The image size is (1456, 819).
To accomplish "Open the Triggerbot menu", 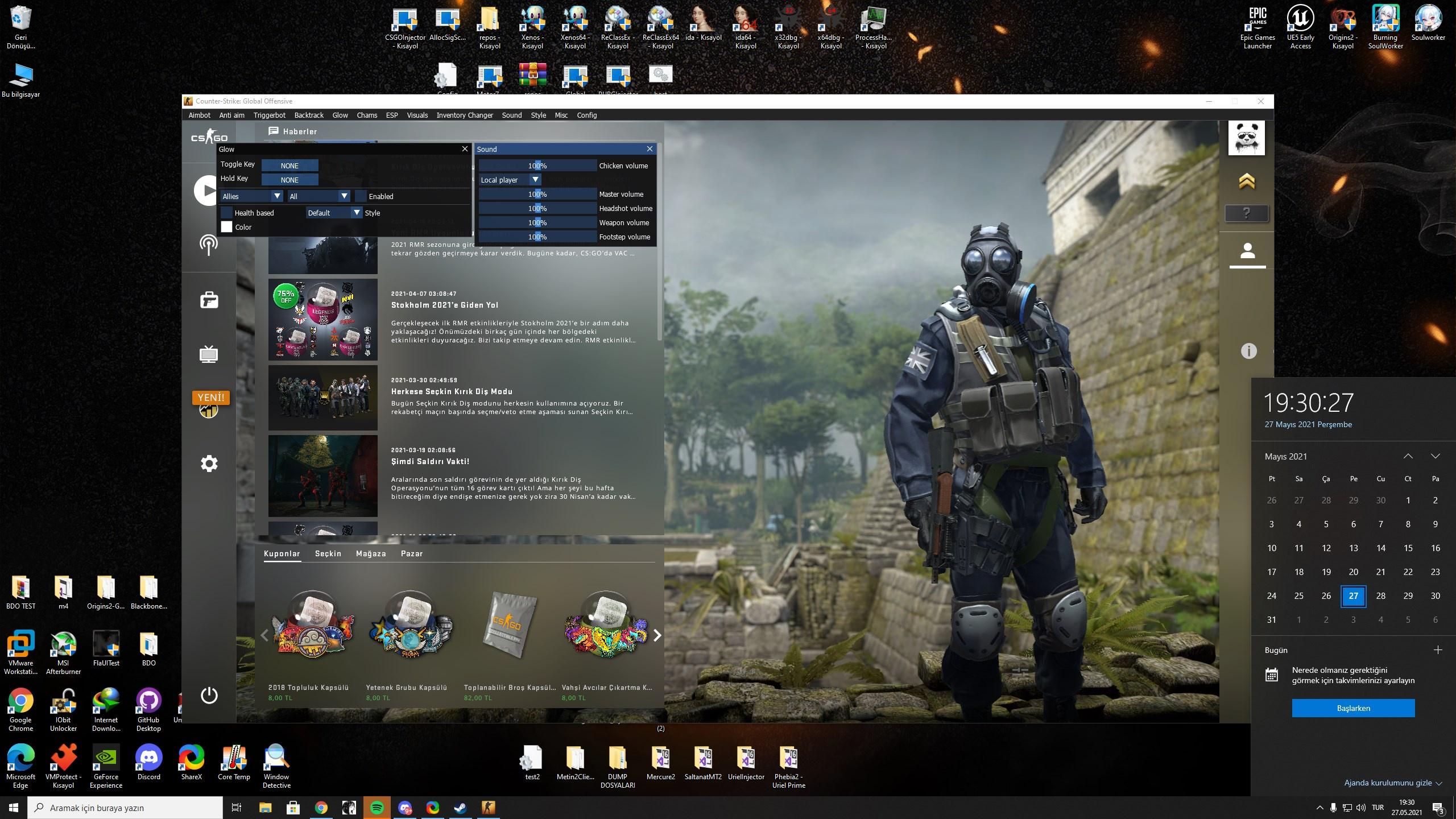I will (x=270, y=115).
